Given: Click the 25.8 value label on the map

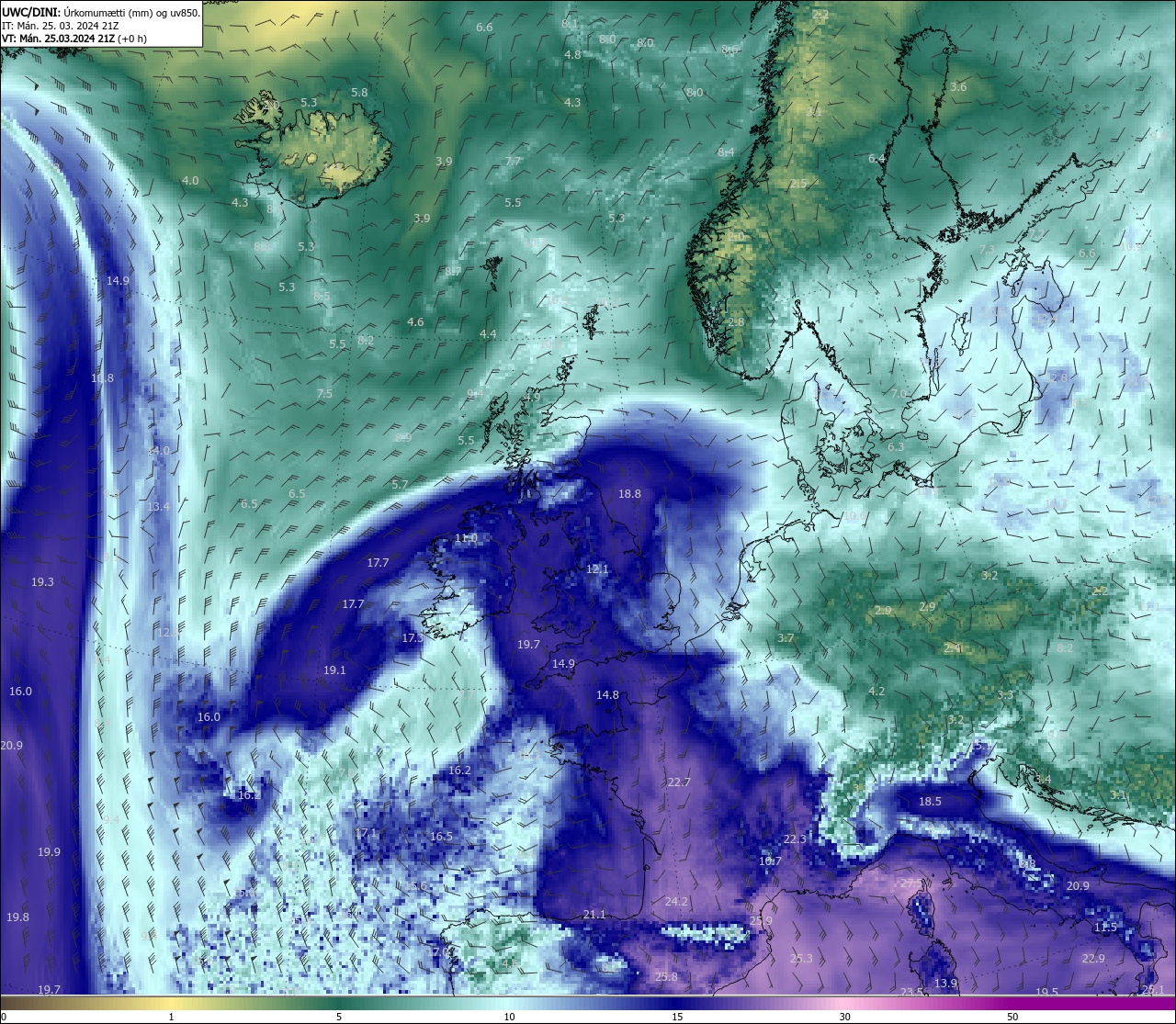Looking at the screenshot, I should click(666, 976).
